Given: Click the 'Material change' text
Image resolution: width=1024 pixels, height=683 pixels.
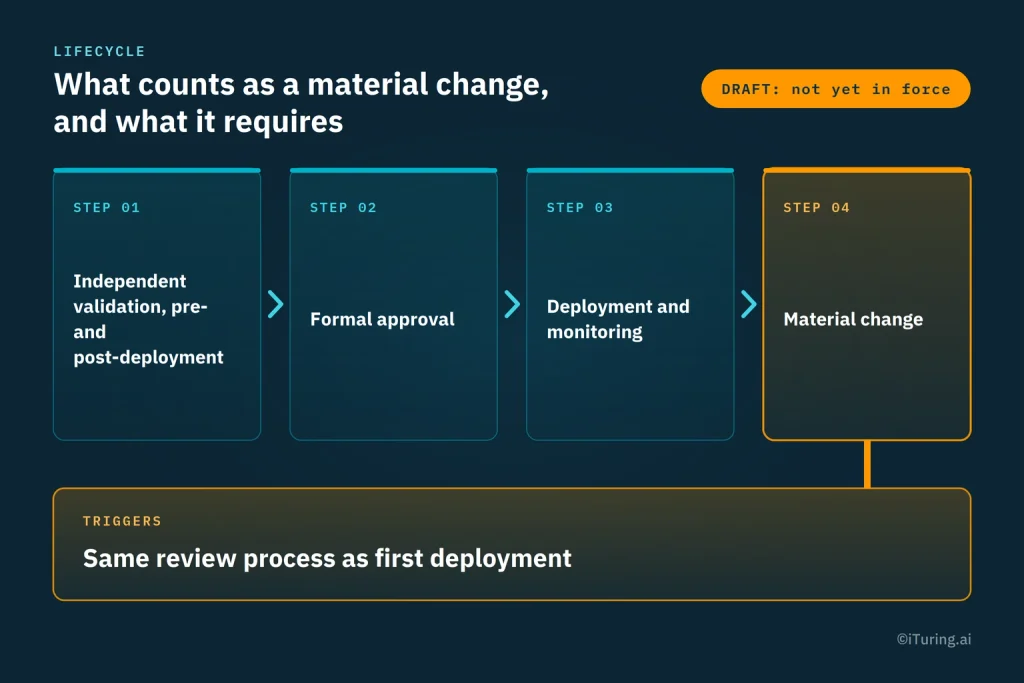Looking at the screenshot, I should tap(853, 319).
